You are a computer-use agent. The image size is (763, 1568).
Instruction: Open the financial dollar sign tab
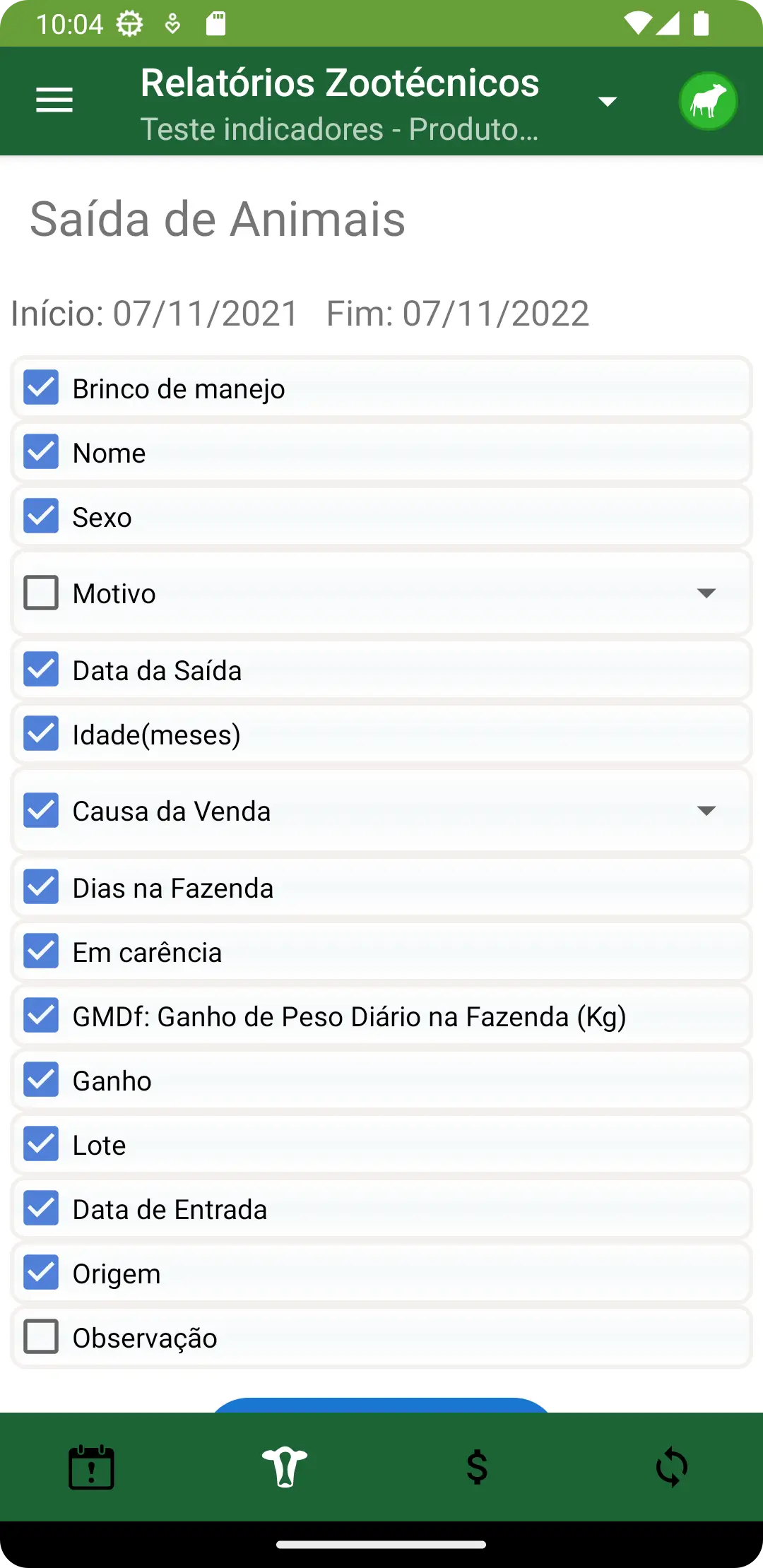(478, 1467)
